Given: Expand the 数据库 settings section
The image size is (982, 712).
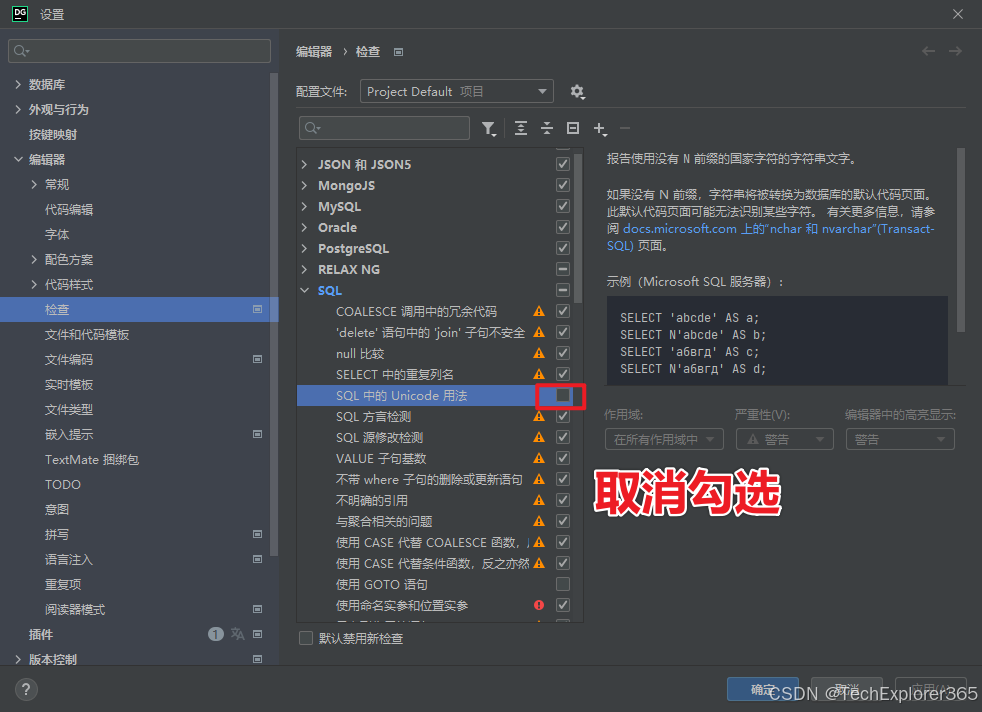Looking at the screenshot, I should (18, 85).
